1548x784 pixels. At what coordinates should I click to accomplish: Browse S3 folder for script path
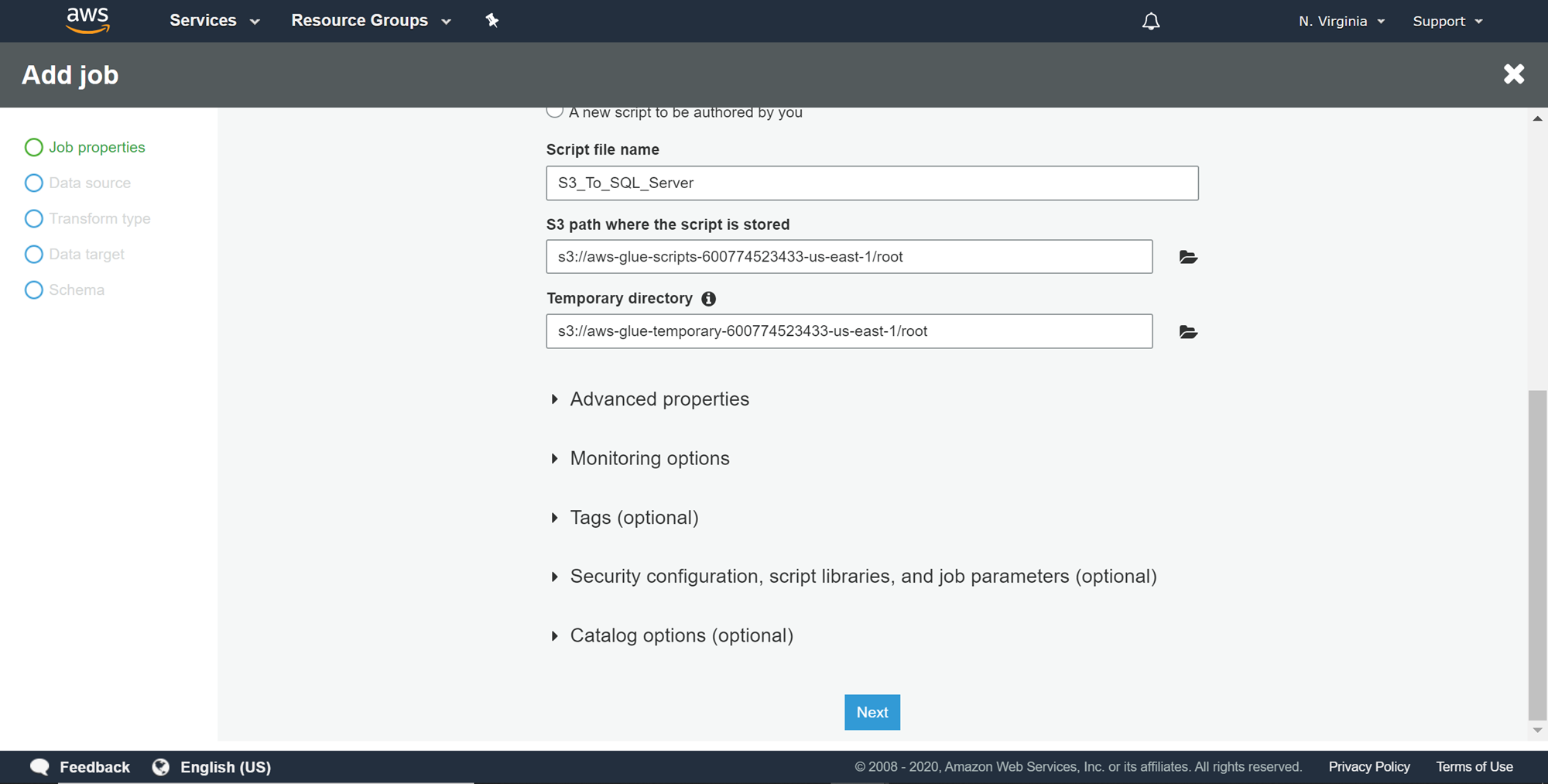click(x=1188, y=257)
